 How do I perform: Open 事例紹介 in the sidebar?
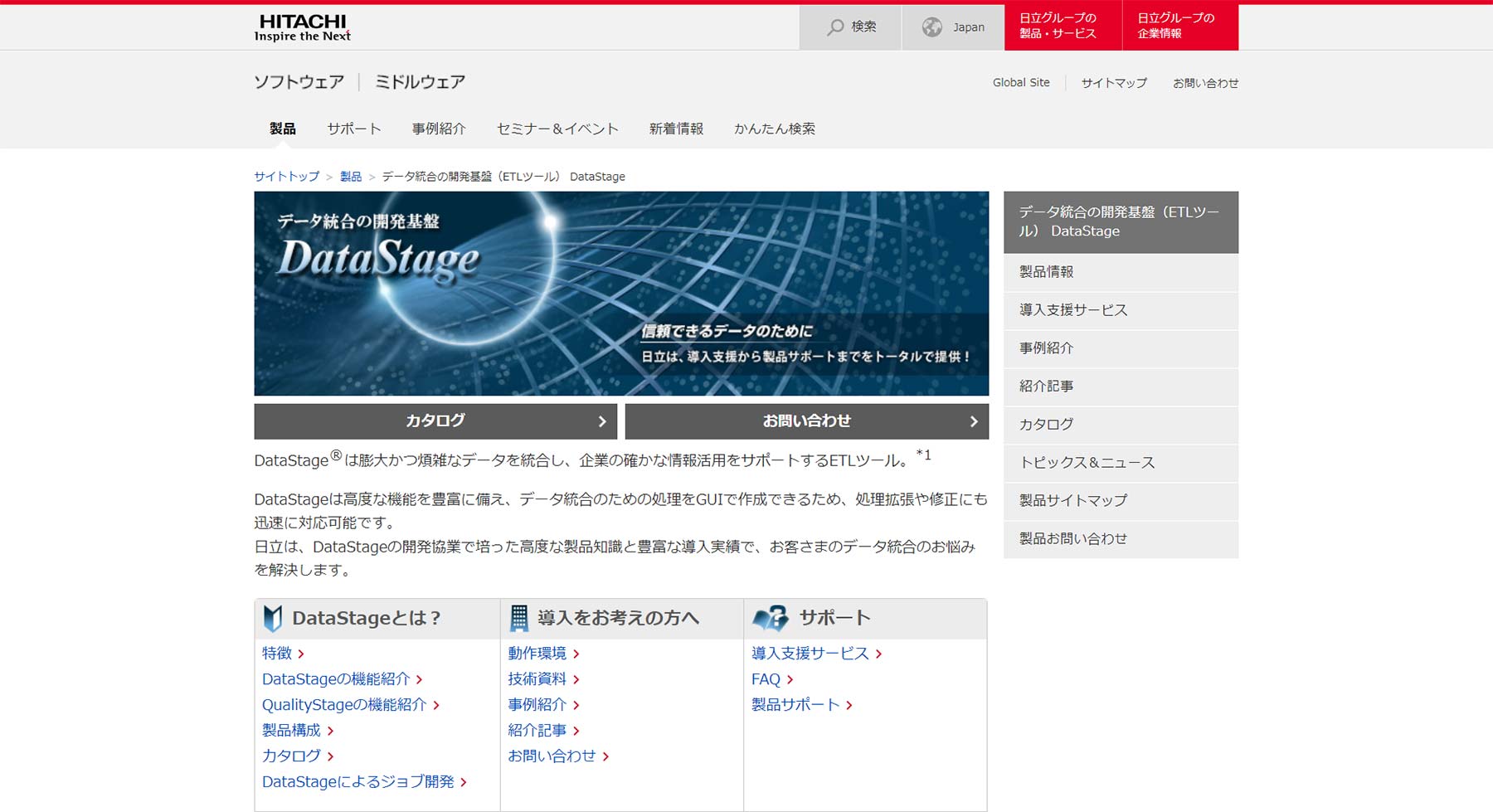[1121, 348]
